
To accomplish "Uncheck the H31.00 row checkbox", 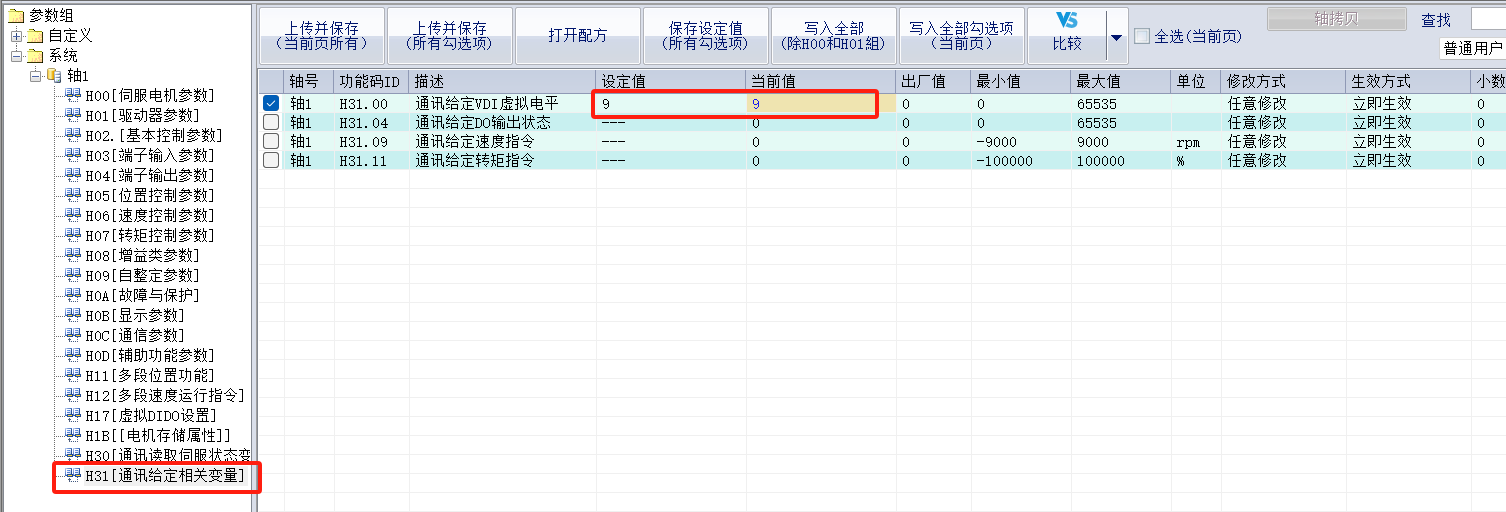I will click(x=271, y=103).
